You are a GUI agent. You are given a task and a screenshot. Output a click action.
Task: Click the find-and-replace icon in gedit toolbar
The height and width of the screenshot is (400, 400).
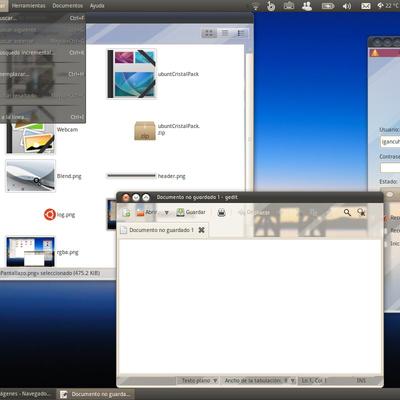coord(361,212)
